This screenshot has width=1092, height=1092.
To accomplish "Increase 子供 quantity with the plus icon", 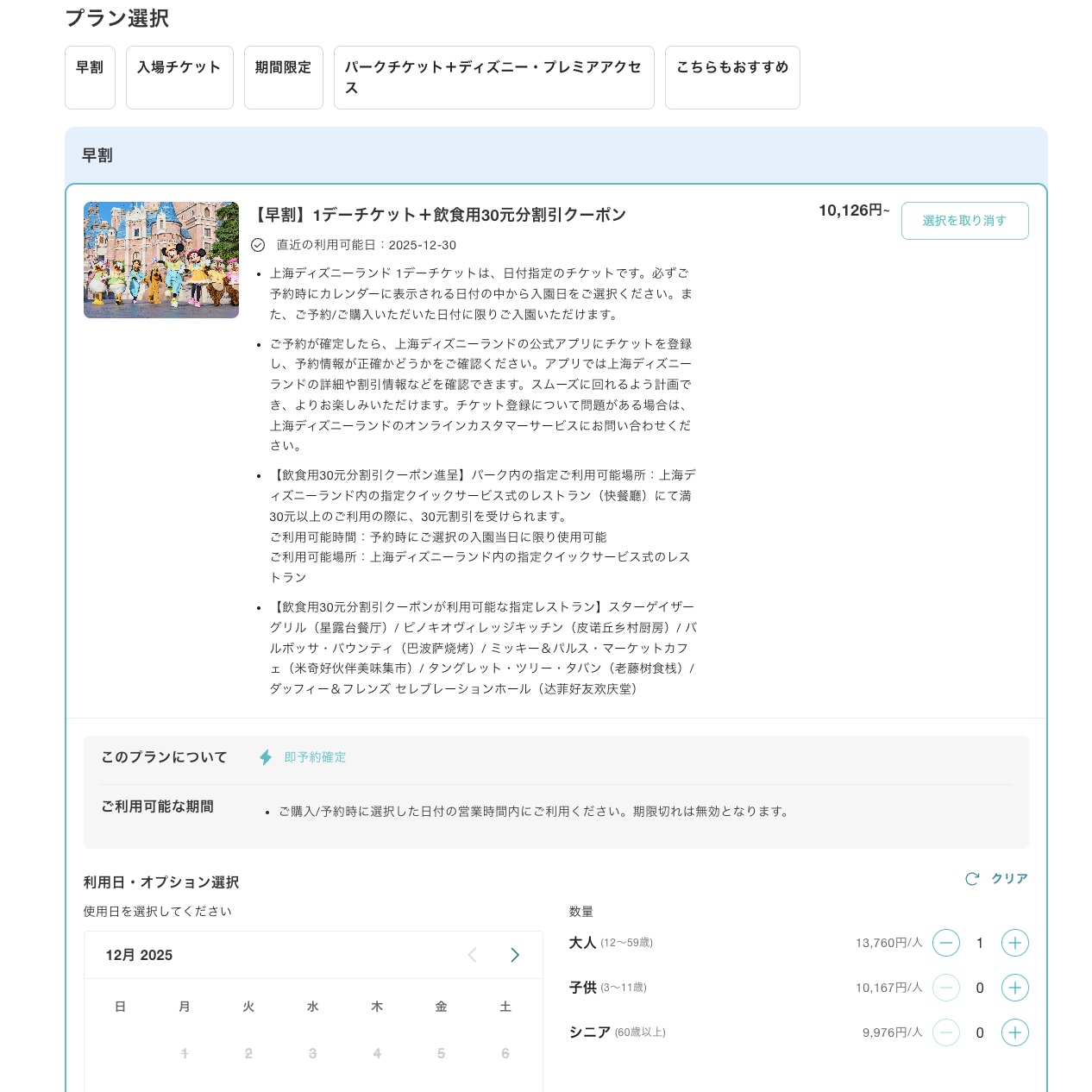I will (1015, 988).
